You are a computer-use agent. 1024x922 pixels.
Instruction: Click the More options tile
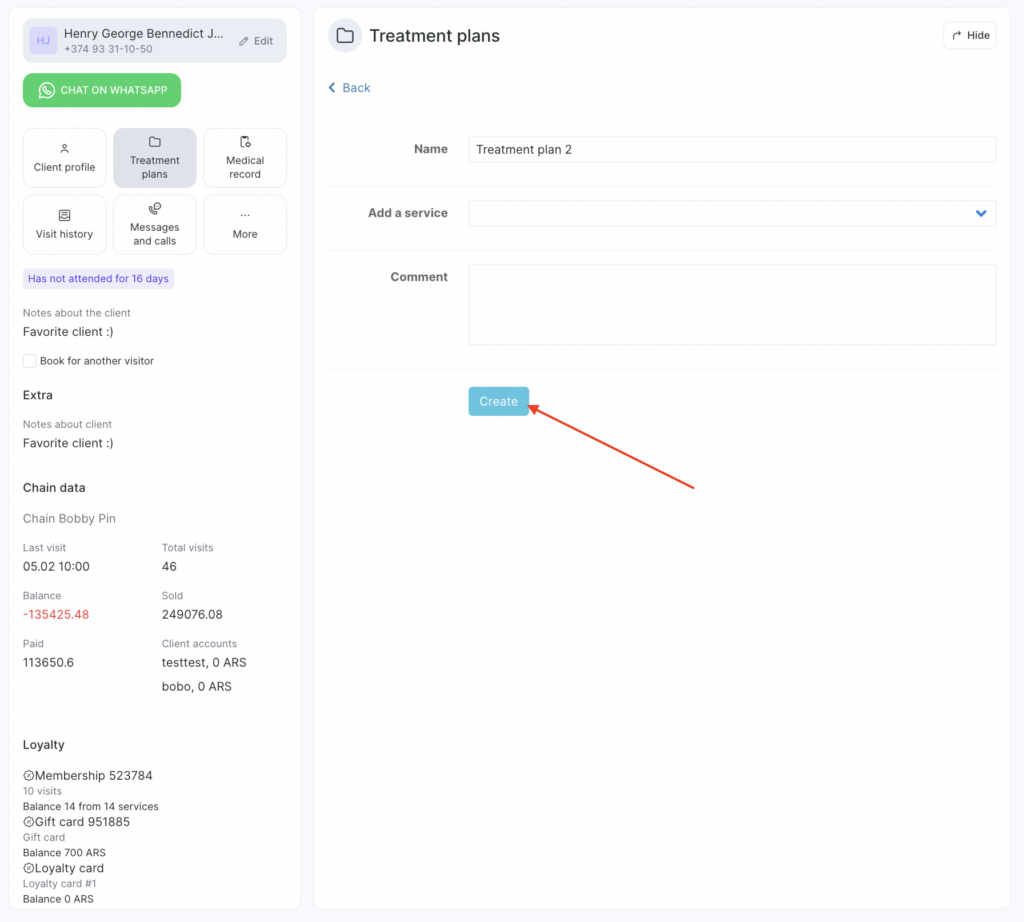(245, 225)
